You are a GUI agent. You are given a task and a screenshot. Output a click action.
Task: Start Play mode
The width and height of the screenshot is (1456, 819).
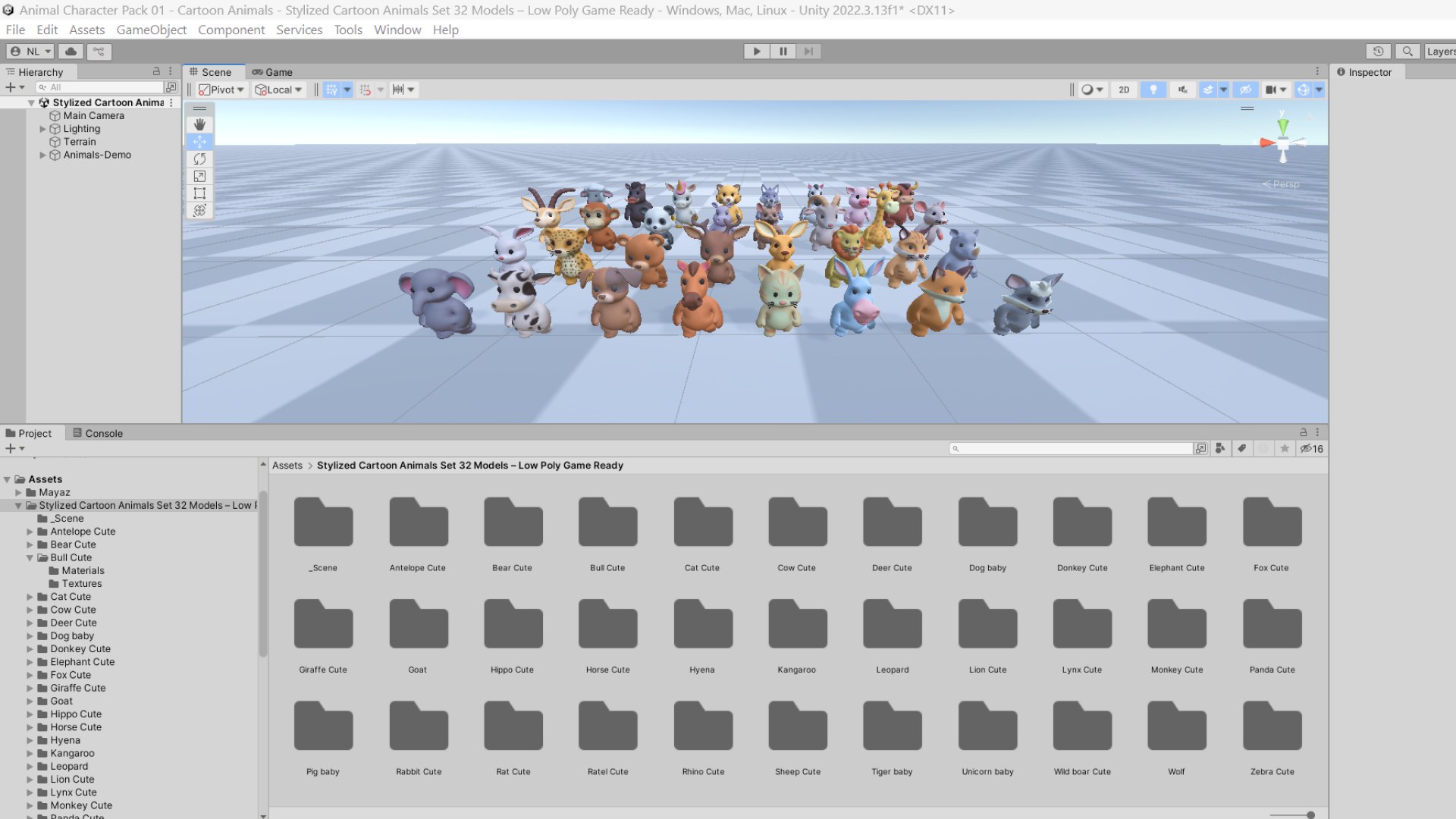[x=756, y=52]
